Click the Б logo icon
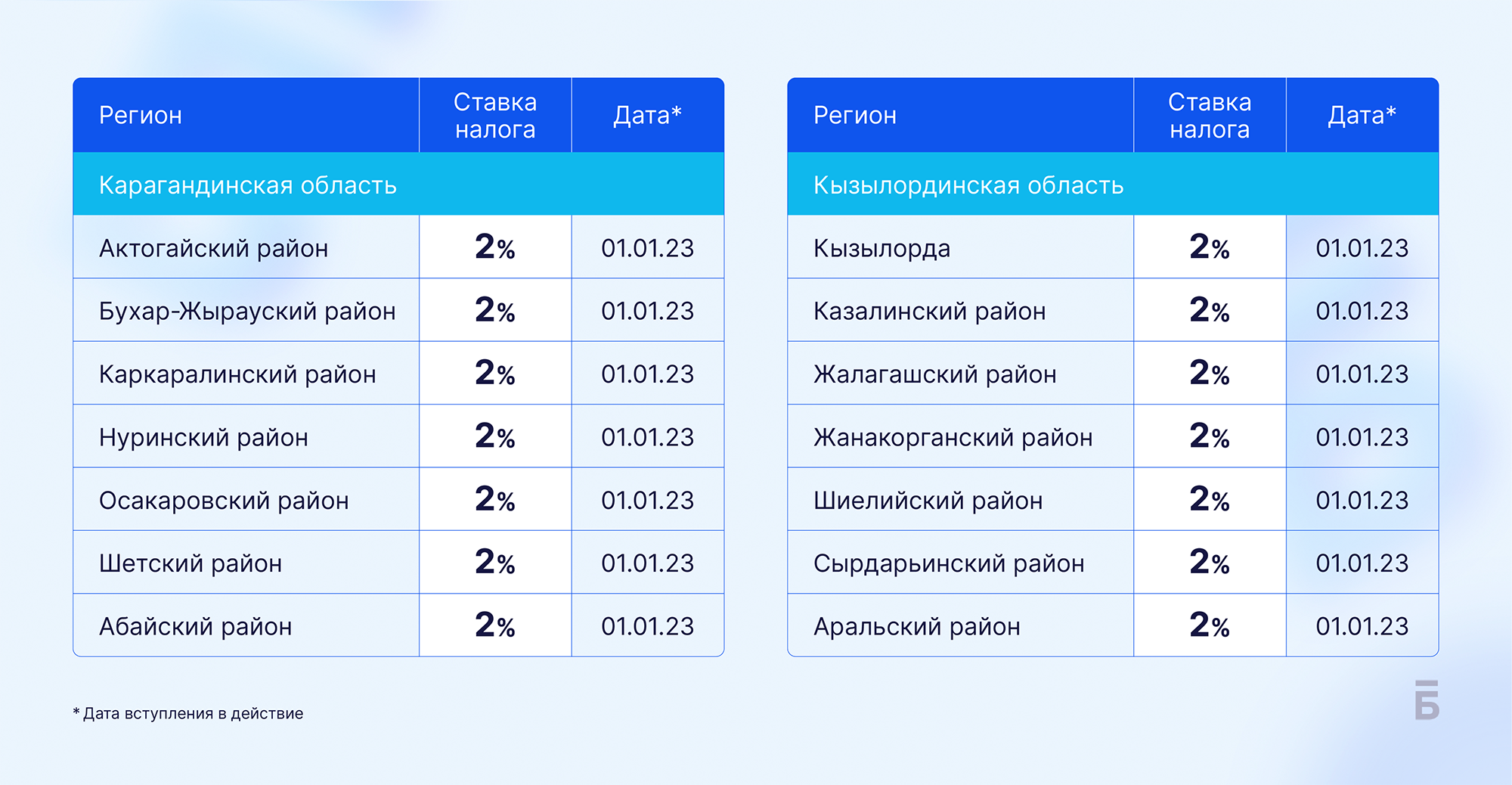Image resolution: width=1512 pixels, height=785 pixels. 1427,700
